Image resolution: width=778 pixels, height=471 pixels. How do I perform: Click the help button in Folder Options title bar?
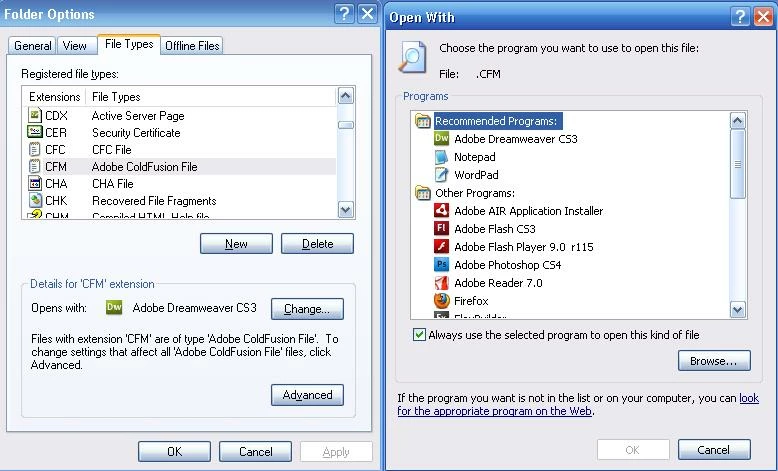click(344, 13)
